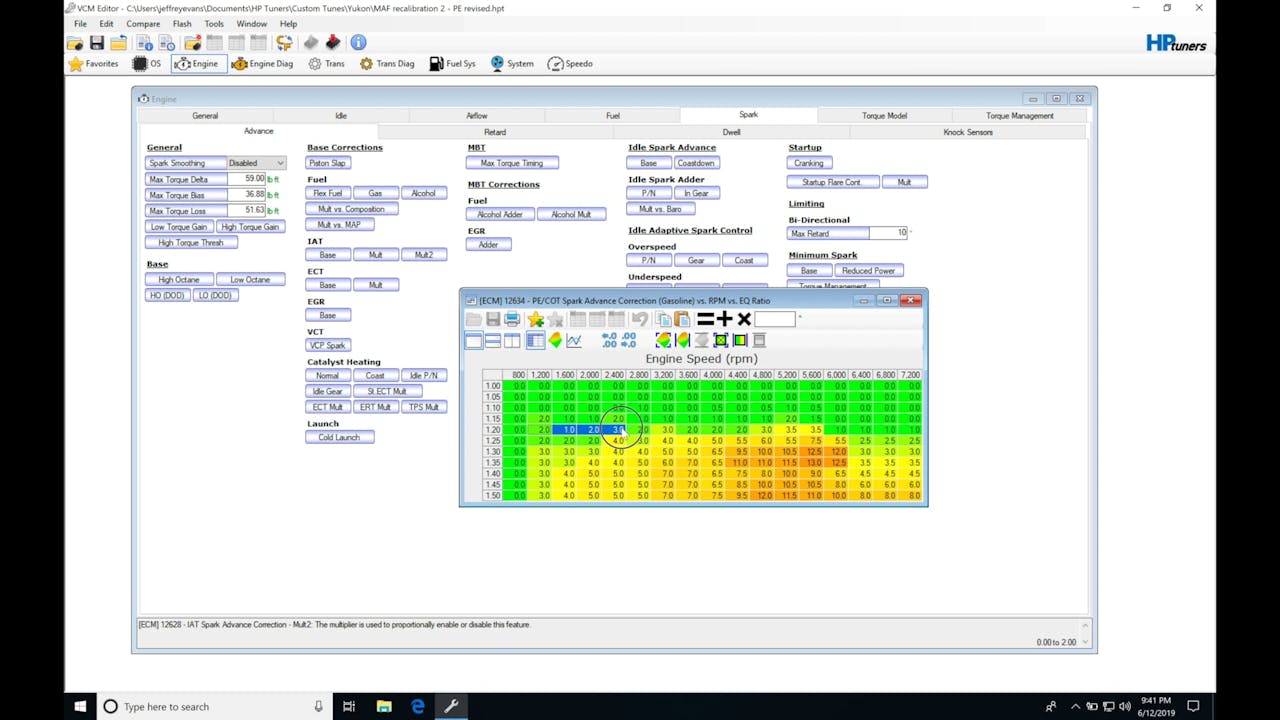Open the Flash menu
This screenshot has width=1280, height=720.
pos(182,24)
